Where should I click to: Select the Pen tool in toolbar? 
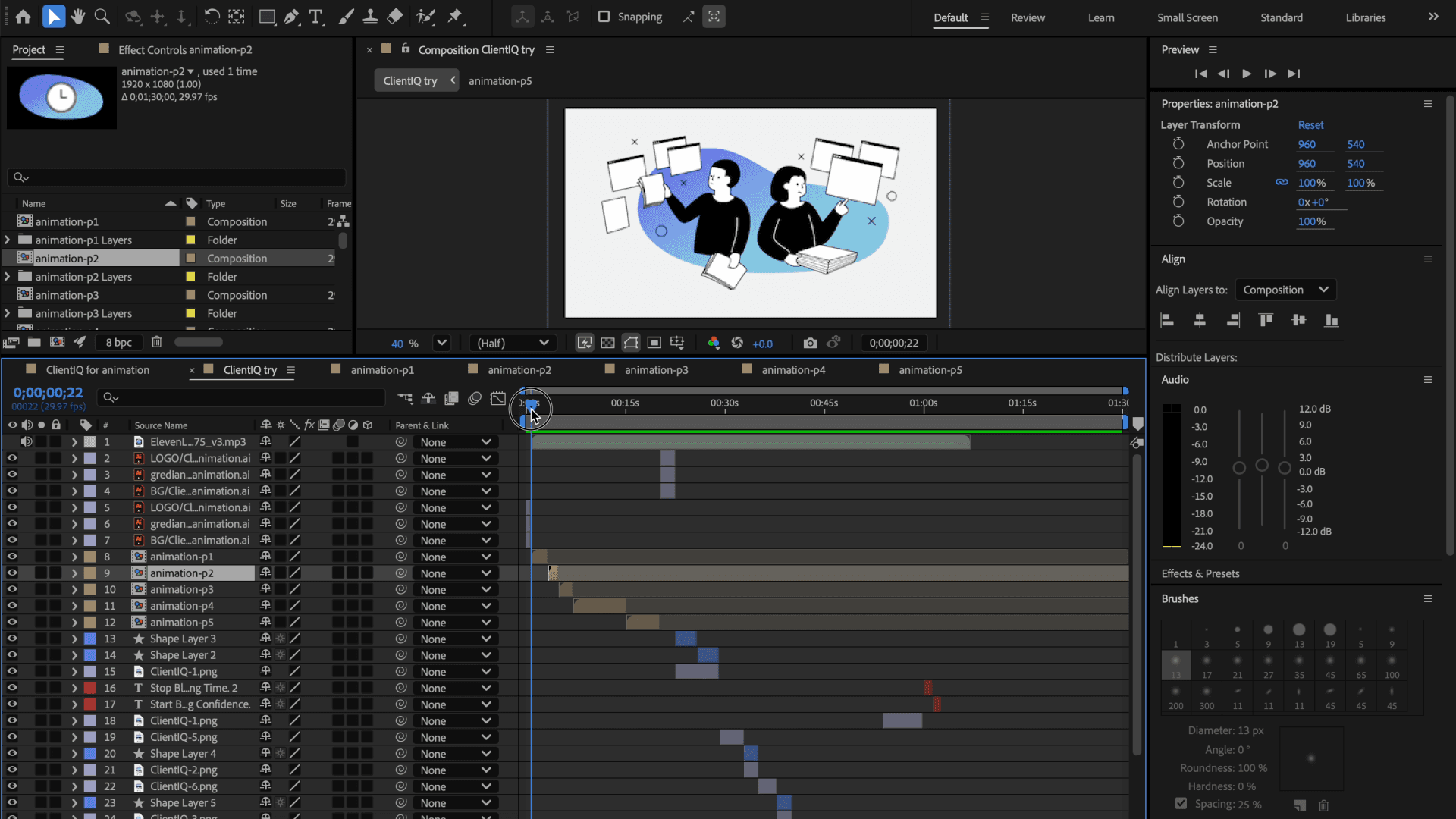click(x=291, y=17)
